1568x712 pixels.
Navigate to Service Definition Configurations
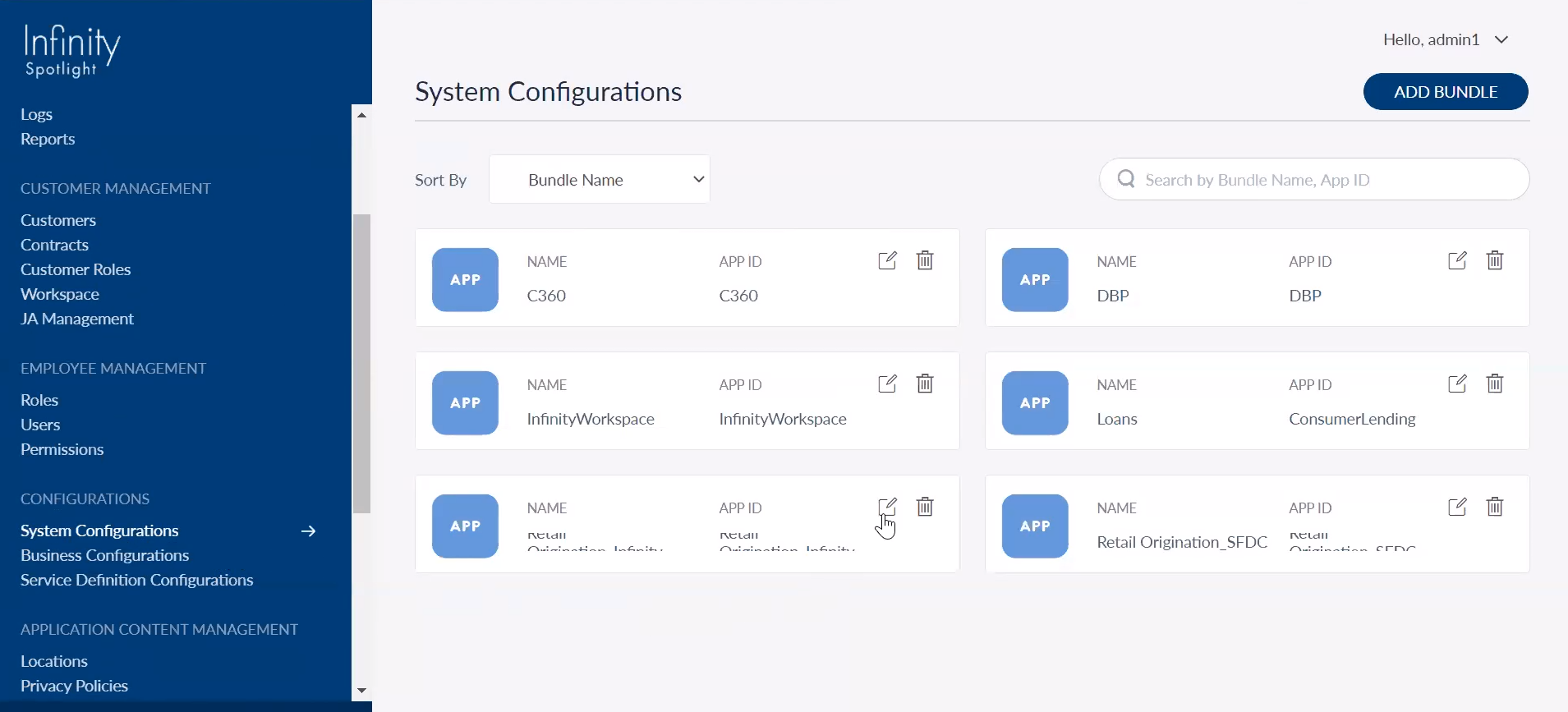click(x=136, y=581)
